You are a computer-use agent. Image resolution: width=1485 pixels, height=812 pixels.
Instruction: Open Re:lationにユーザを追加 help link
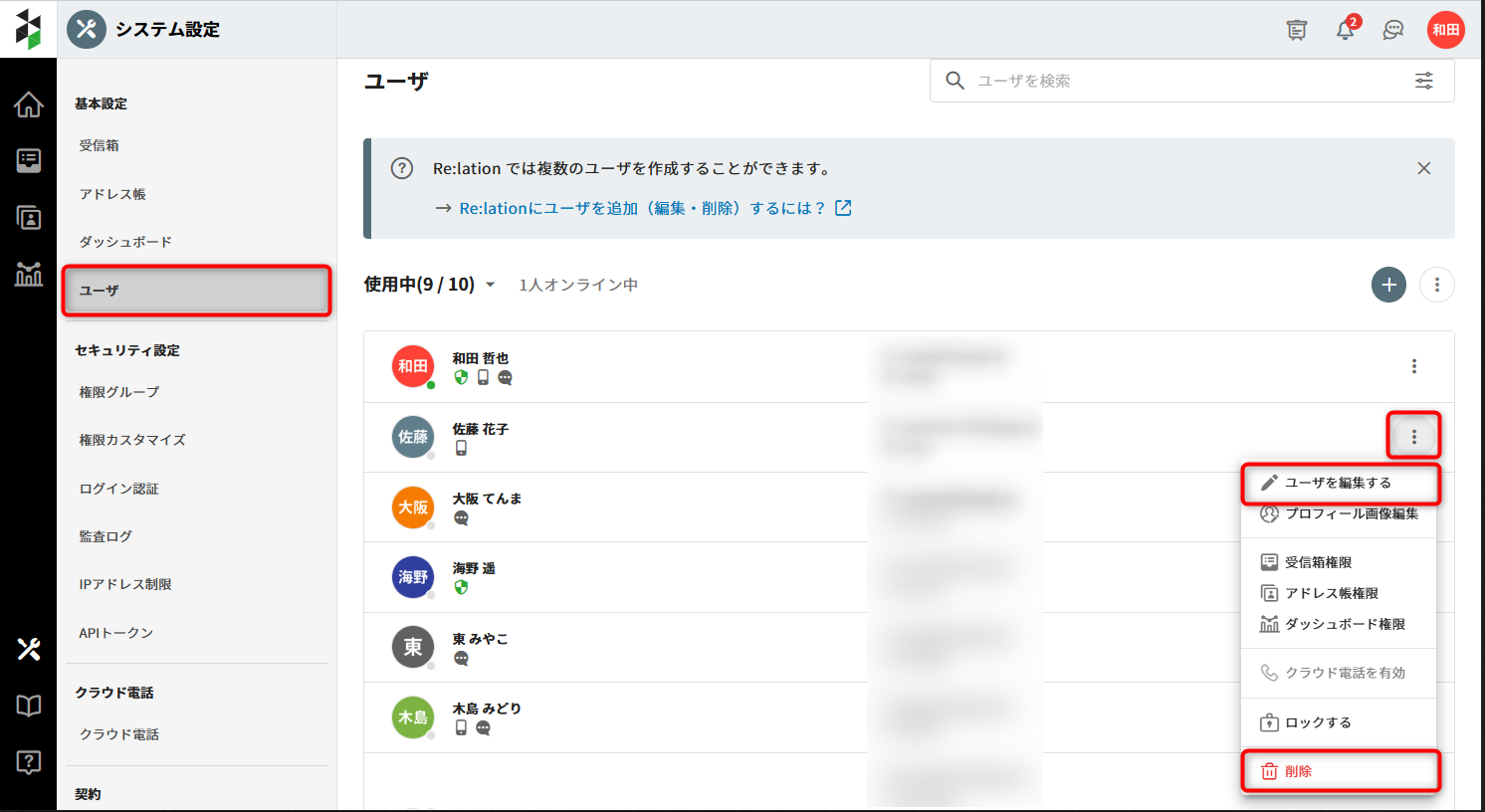click(643, 208)
